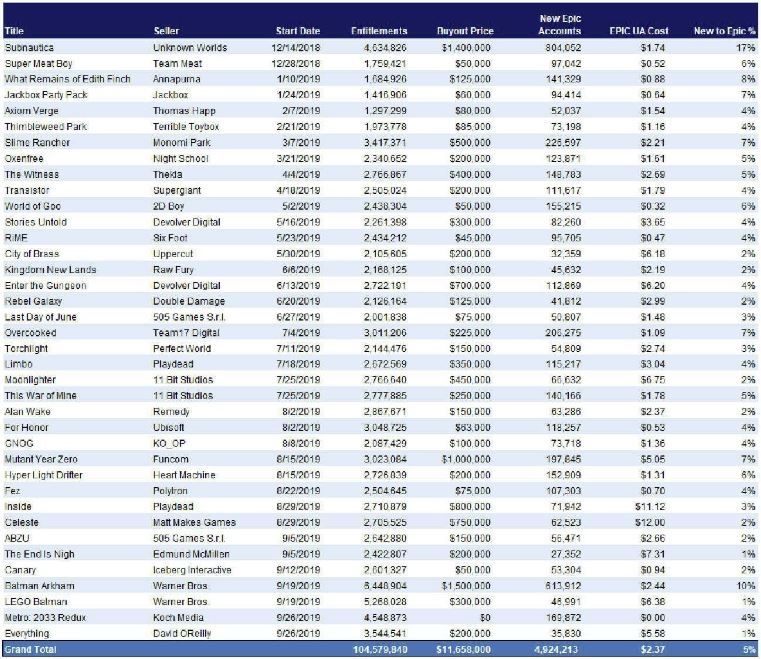Select the New Epic Accounts header
Image resolution: width=761 pixels, height=659 pixels.
tap(560, 25)
